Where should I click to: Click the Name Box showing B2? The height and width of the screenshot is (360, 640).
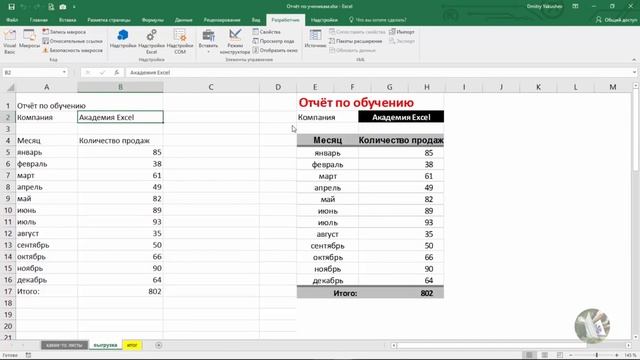coord(31,73)
